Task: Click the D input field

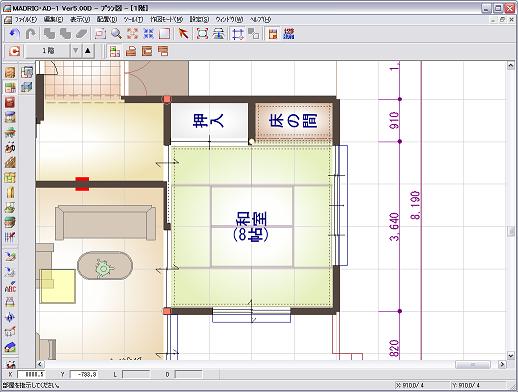Action: pyautogui.click(x=189, y=374)
